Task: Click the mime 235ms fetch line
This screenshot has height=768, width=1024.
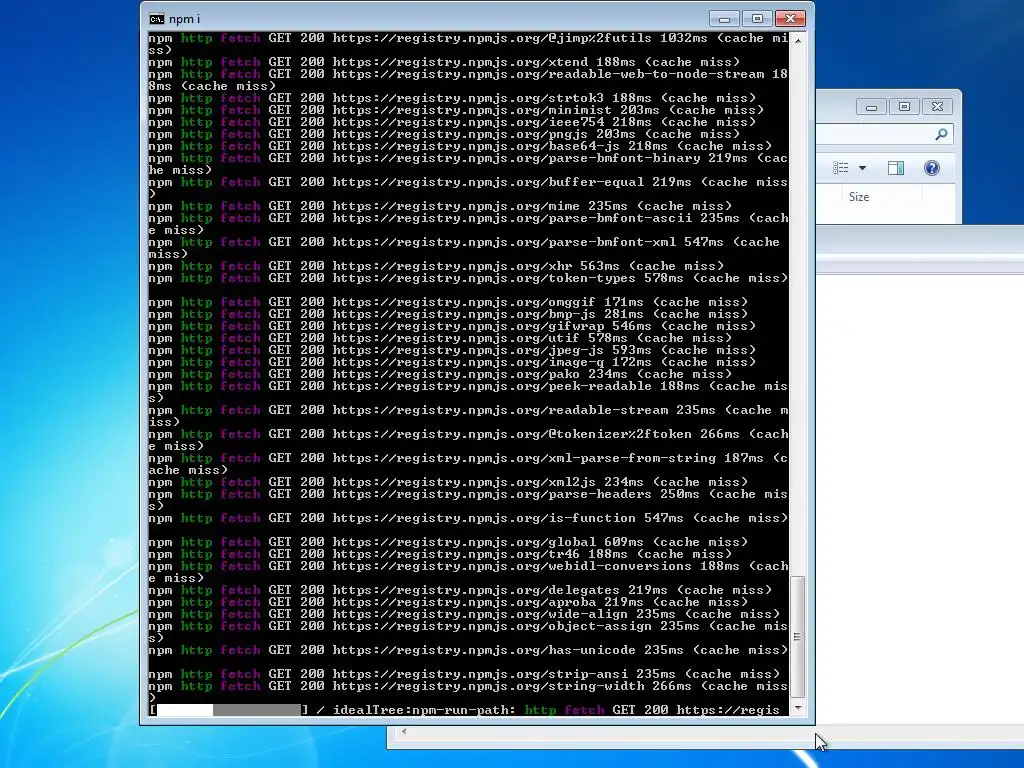Action: tap(440, 206)
